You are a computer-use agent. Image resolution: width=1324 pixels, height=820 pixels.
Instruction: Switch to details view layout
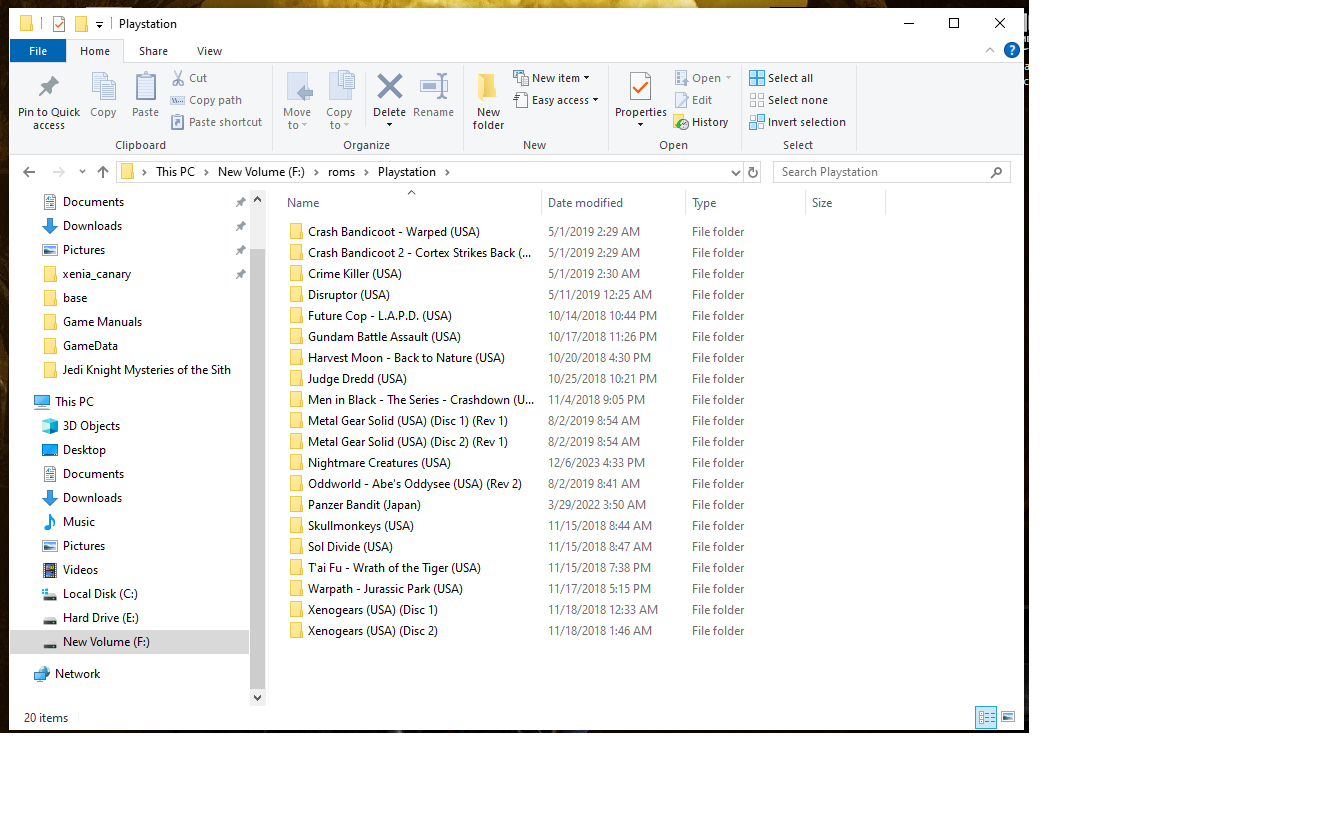986,717
